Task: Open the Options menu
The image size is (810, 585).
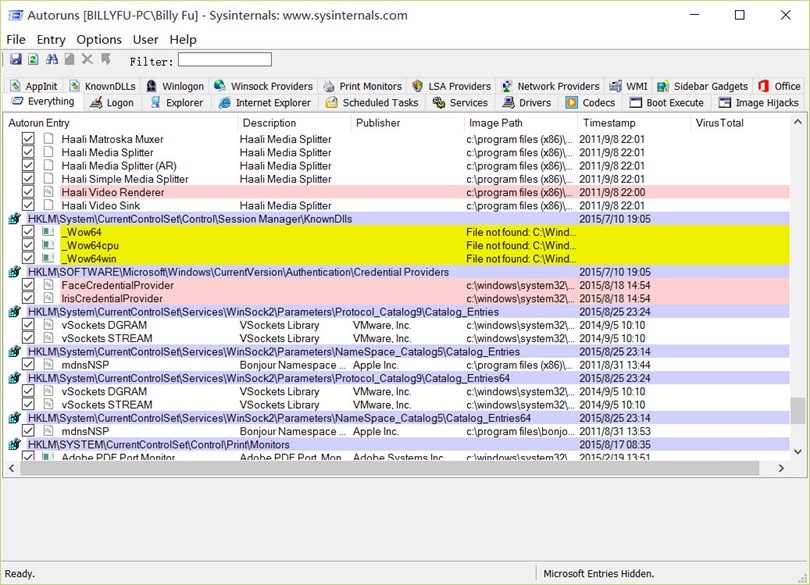Action: [x=99, y=39]
